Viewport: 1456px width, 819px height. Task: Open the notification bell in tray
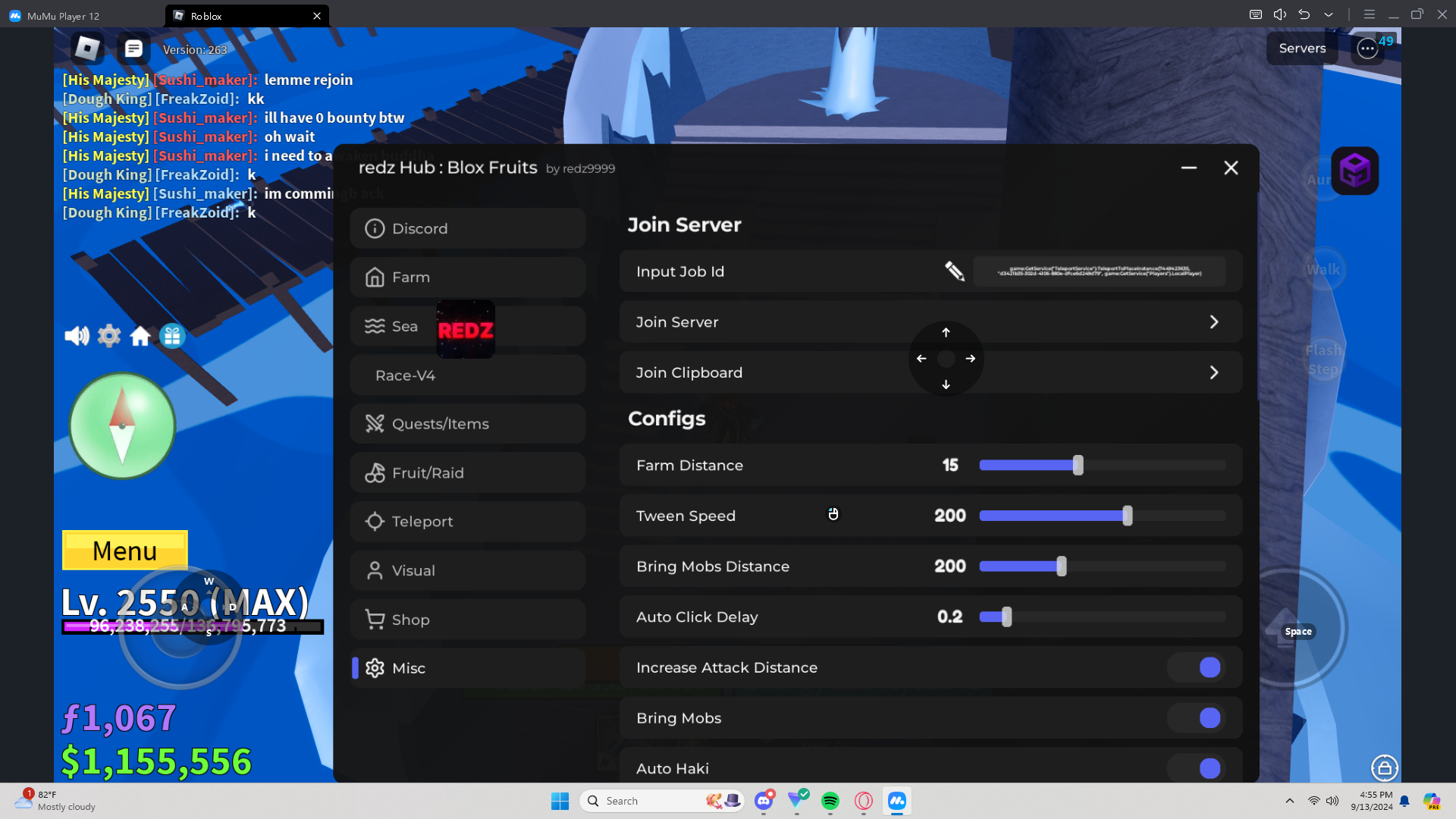coord(1404,801)
